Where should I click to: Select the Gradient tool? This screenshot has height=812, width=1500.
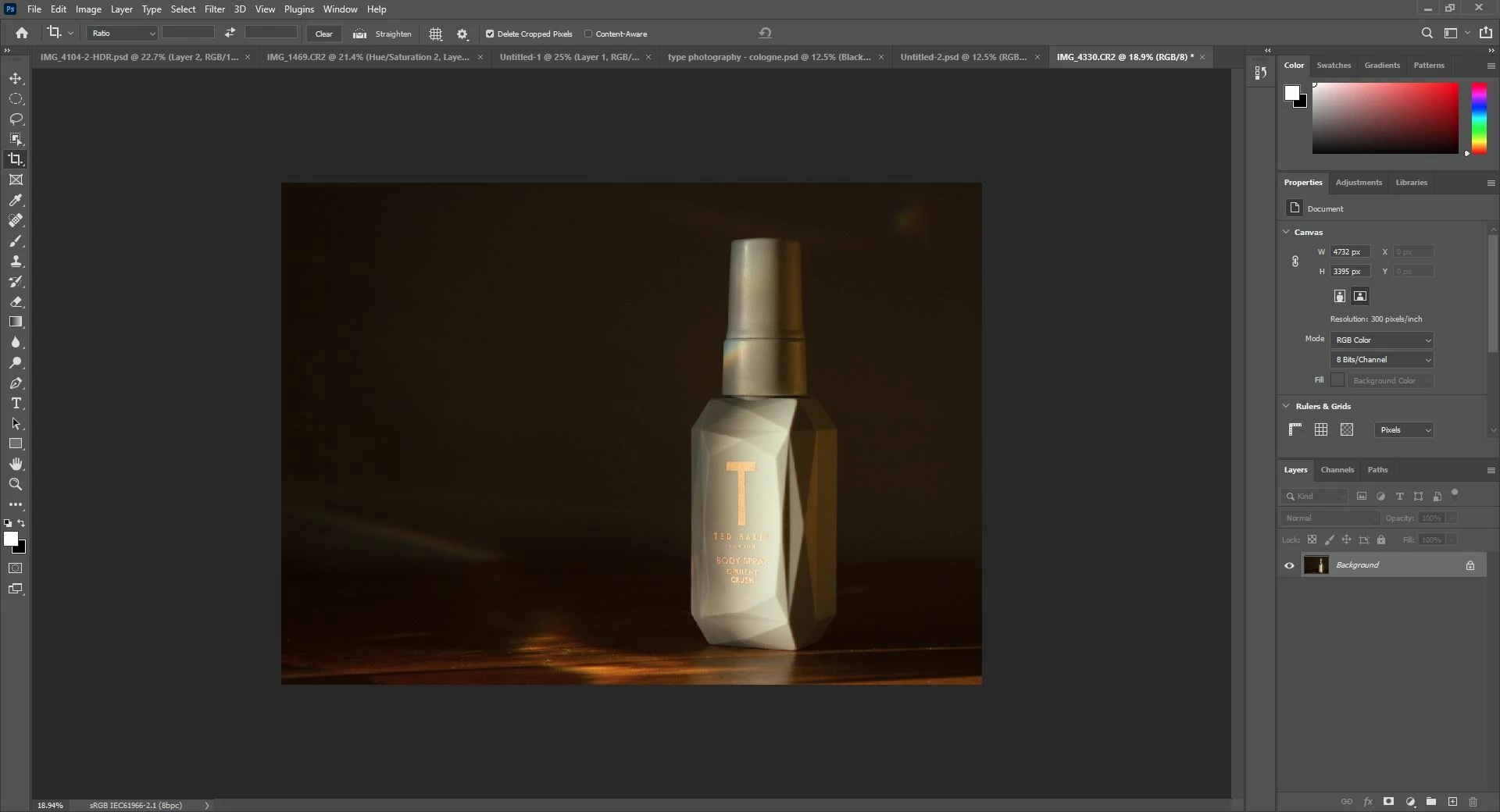tap(16, 322)
